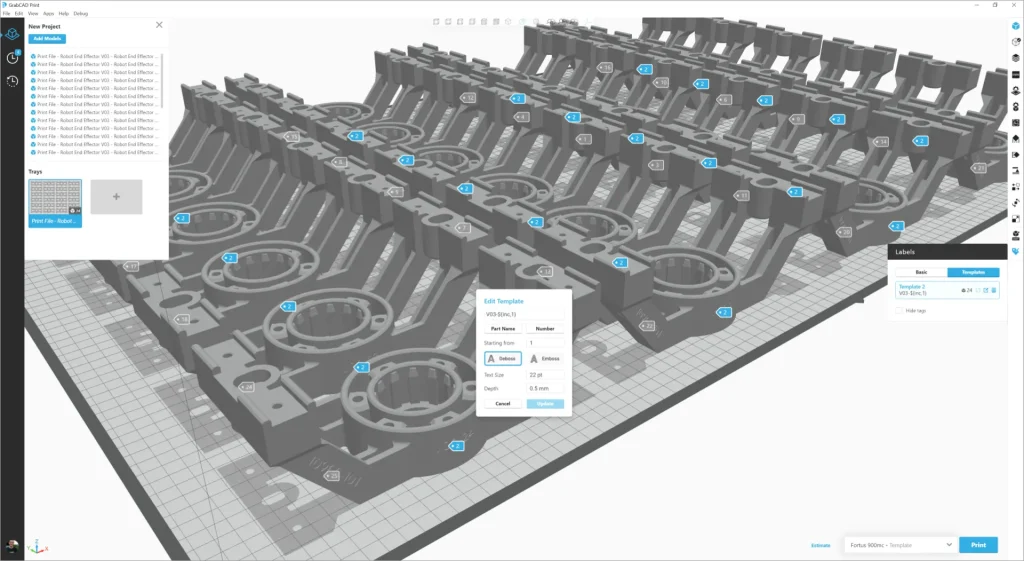
Task: Close the New Project panel with the X
Action: 159,25
